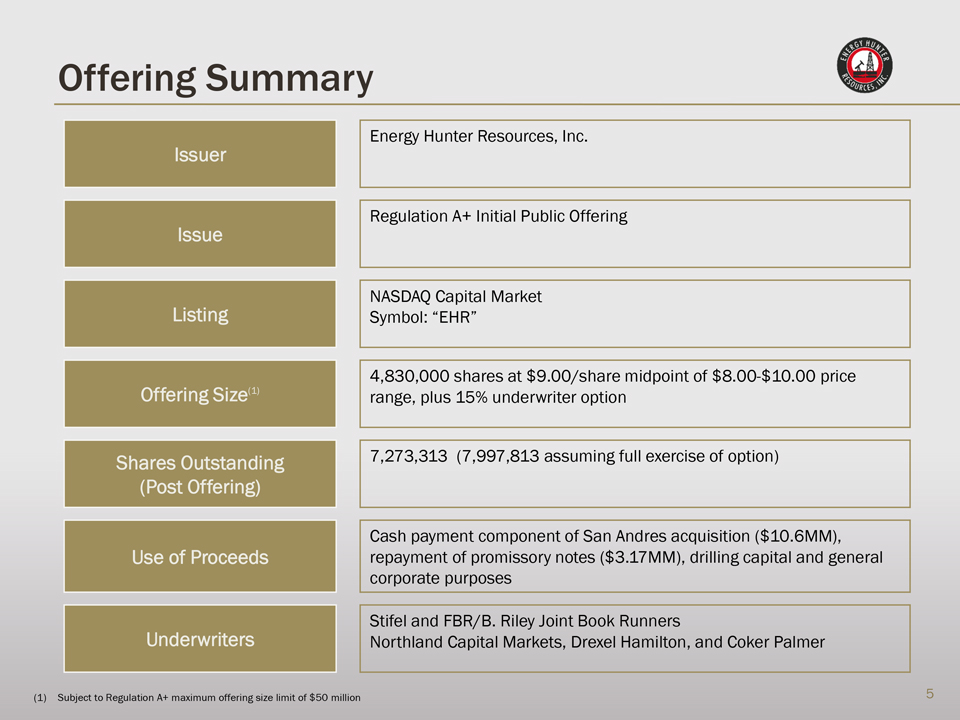Select the Listing label box

(200, 314)
